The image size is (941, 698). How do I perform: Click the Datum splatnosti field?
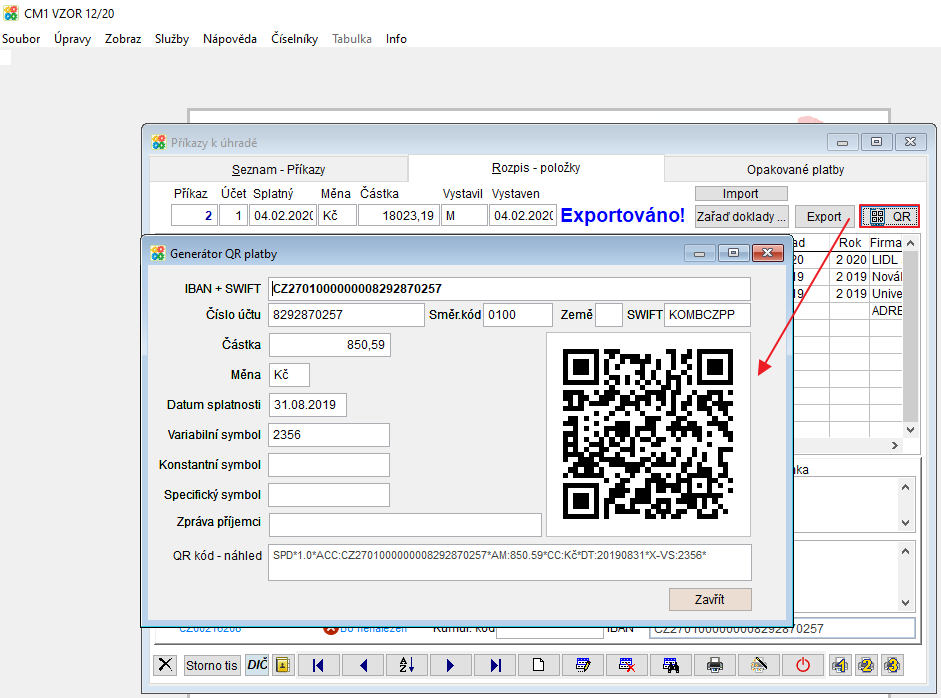(308, 405)
